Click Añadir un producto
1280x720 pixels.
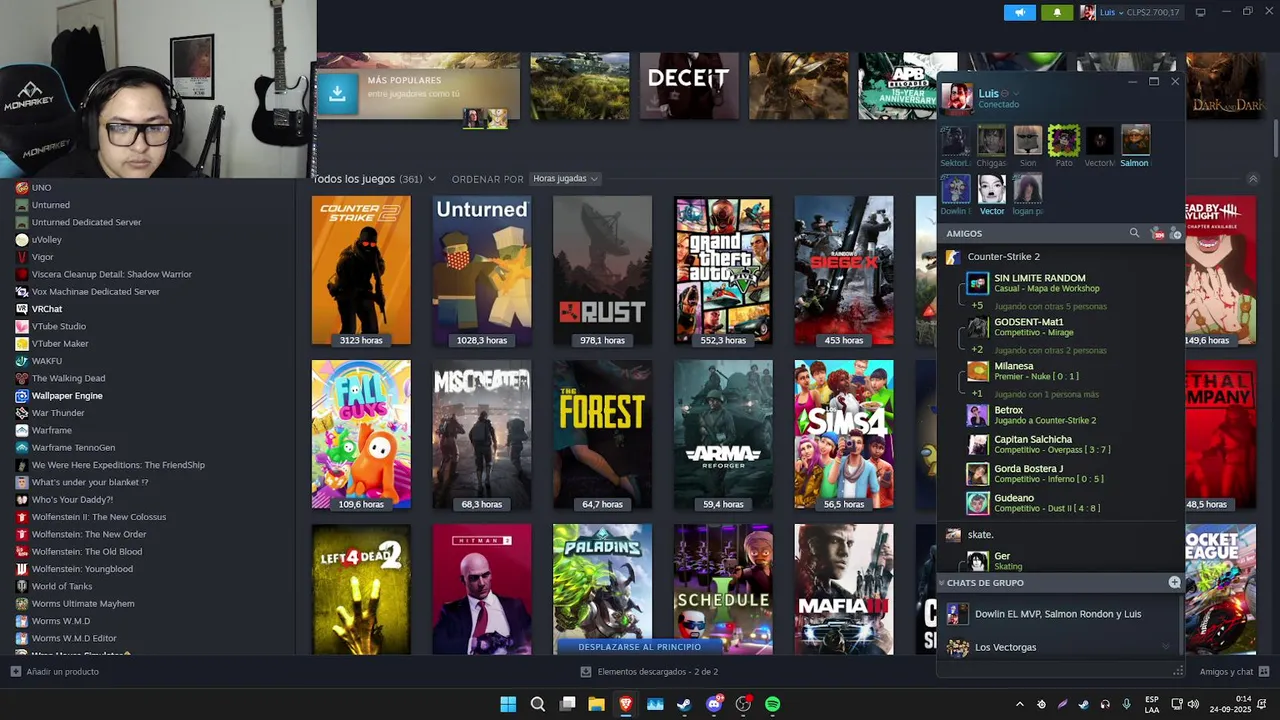[55, 672]
